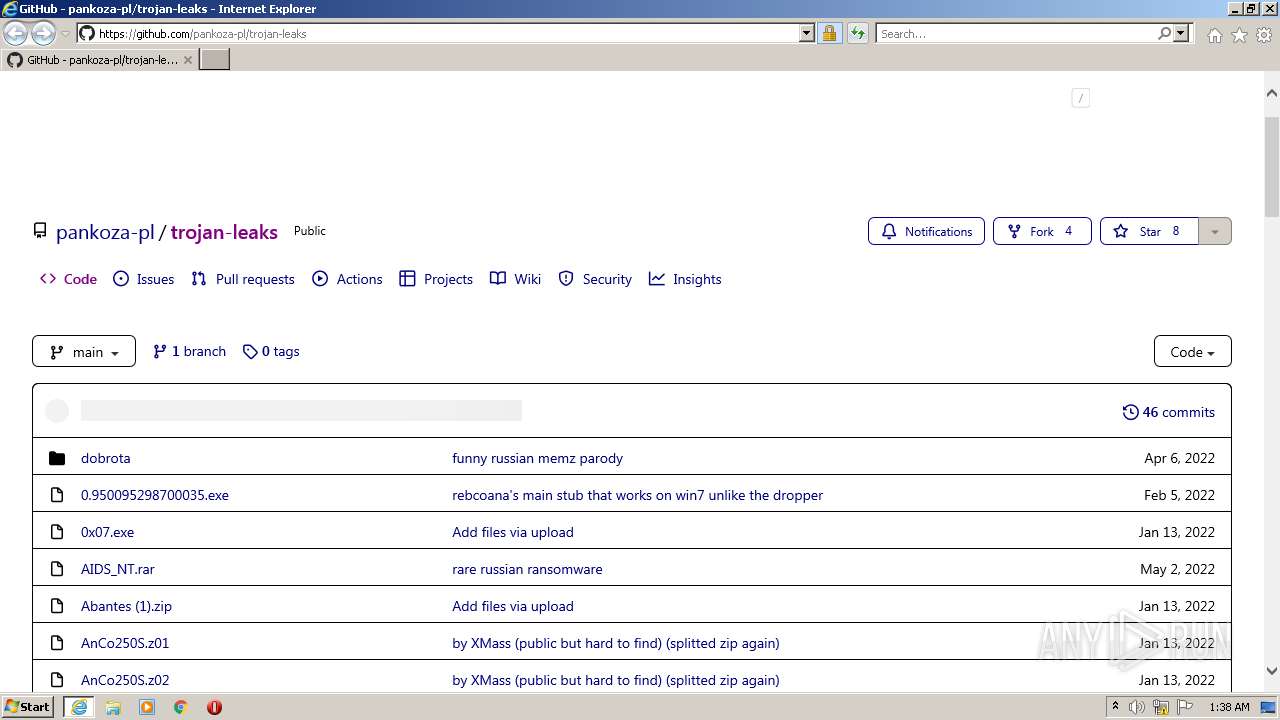Open Windows Explorer folder taskbar icon
Viewport: 1280px width, 720px height.
(x=113, y=707)
